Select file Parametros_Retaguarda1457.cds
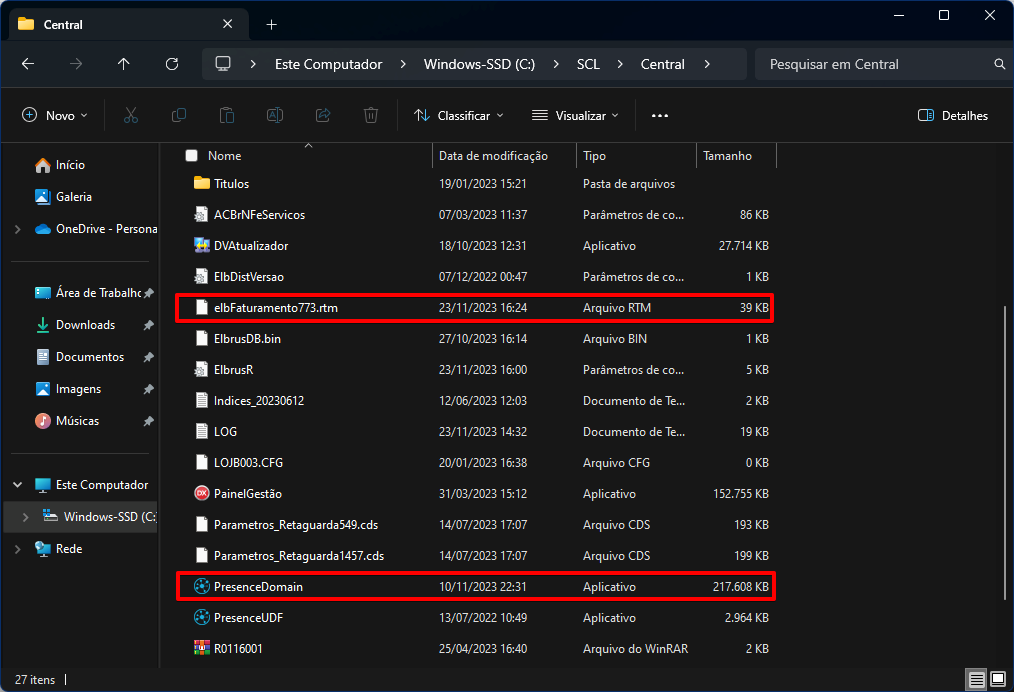The image size is (1014, 692). [475, 556]
